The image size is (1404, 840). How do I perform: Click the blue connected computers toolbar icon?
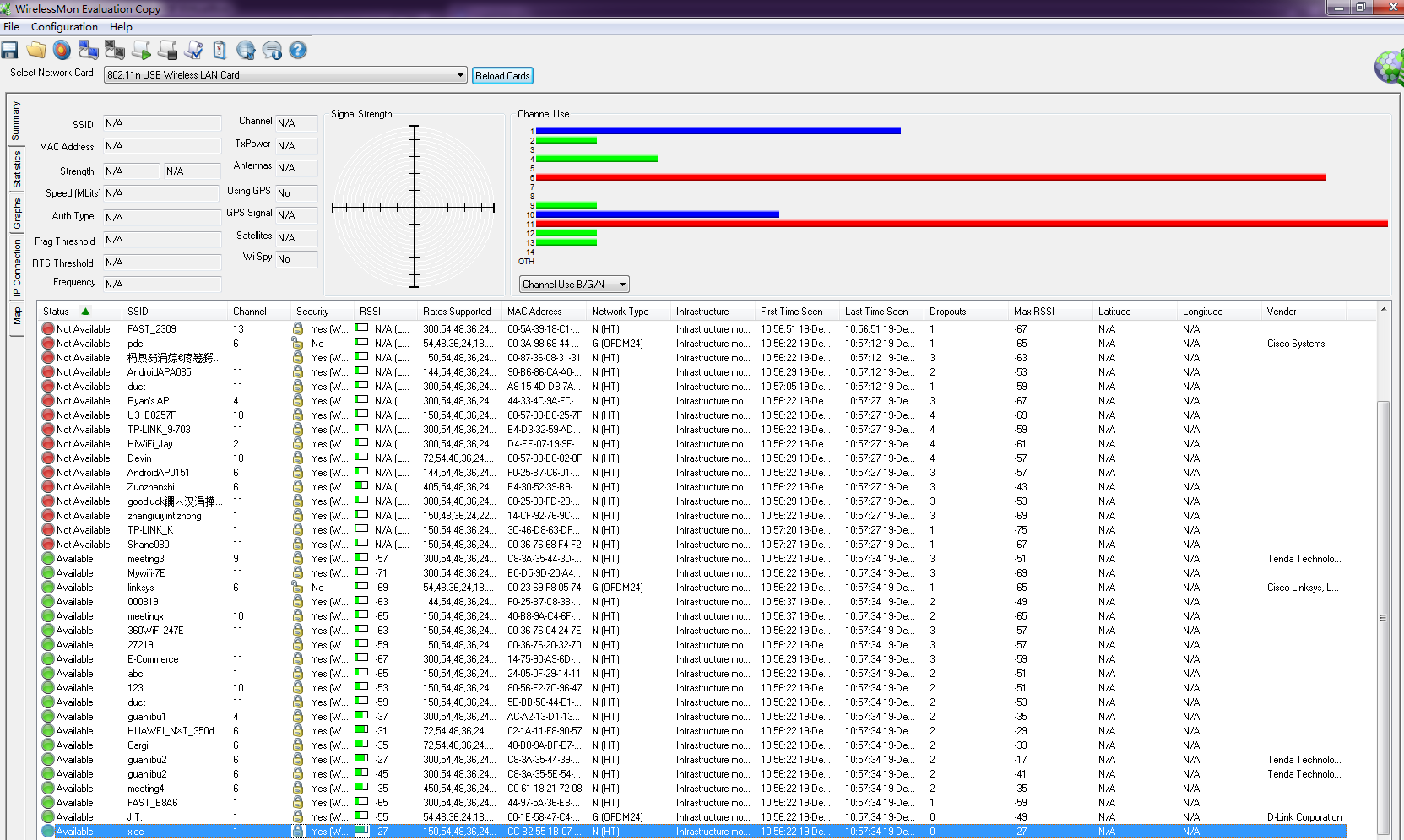pyautogui.click(x=89, y=51)
